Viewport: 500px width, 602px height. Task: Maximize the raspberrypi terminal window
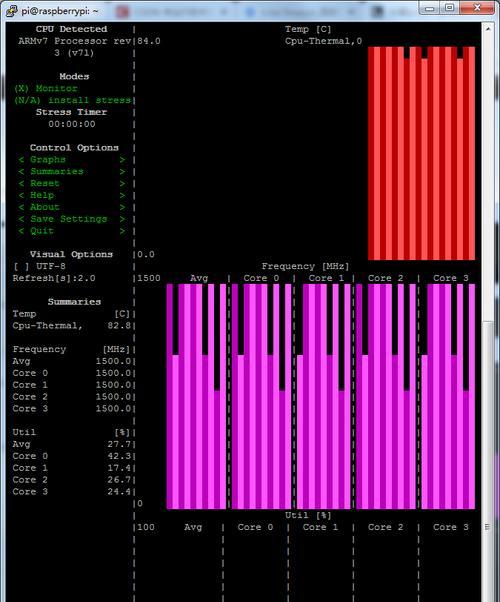449,8
